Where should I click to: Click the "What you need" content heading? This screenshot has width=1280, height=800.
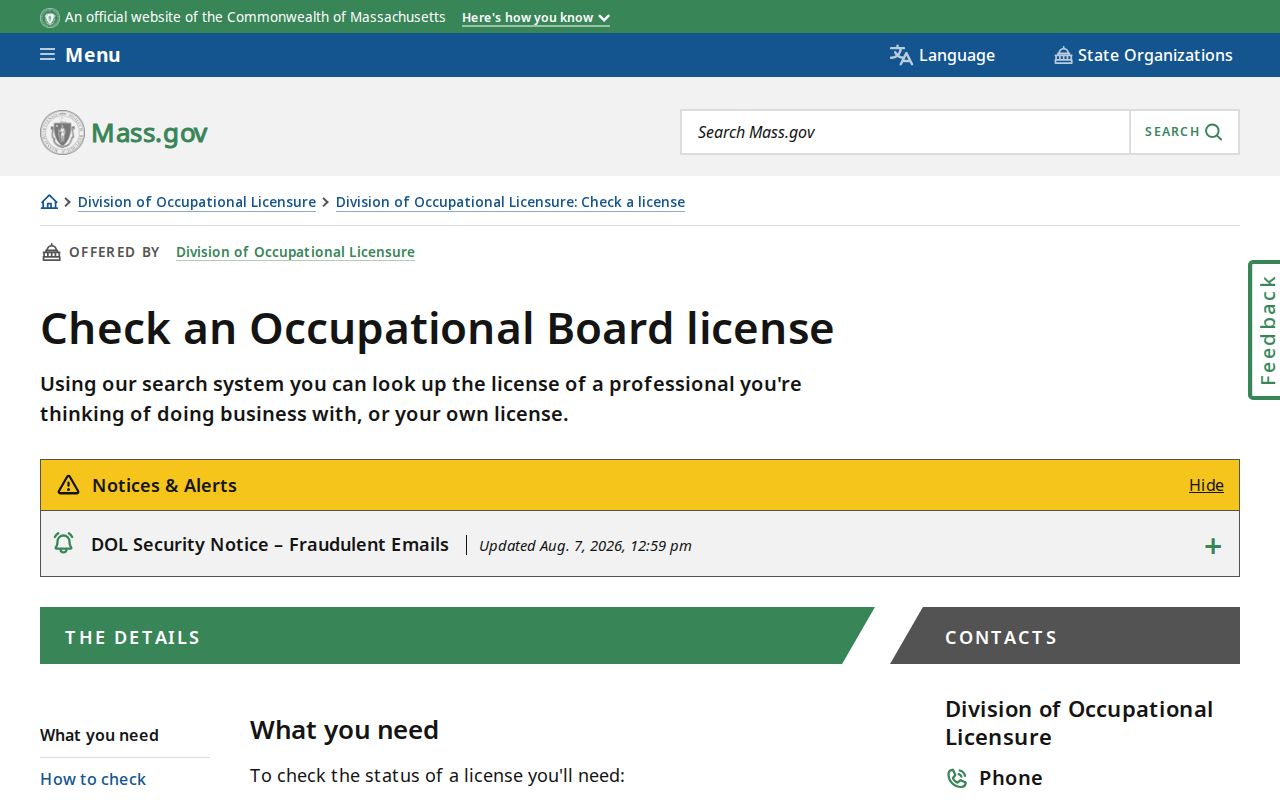(x=344, y=730)
